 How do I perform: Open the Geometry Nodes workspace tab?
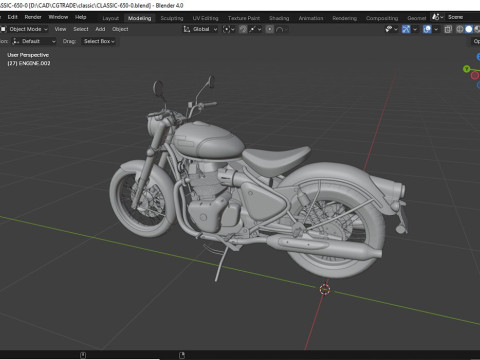coord(417,18)
